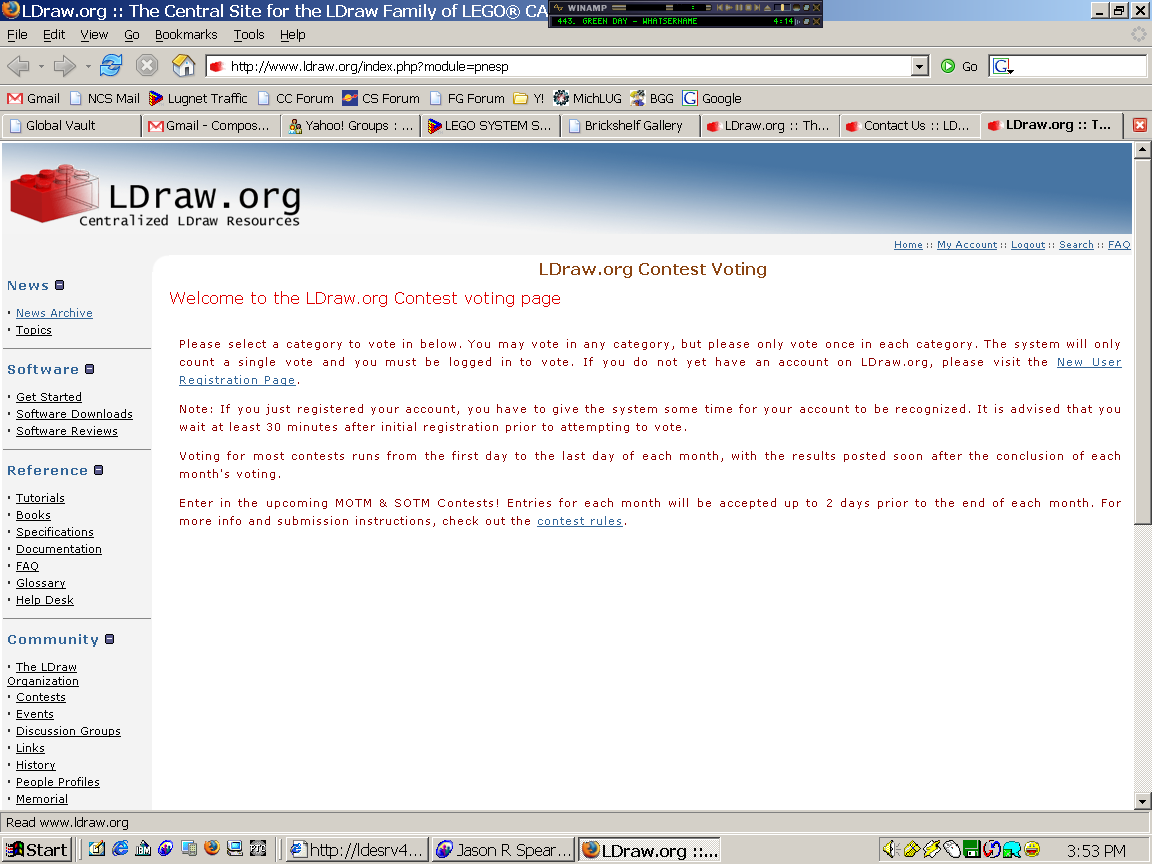
Task: Click the My Account link
Action: pos(967,245)
